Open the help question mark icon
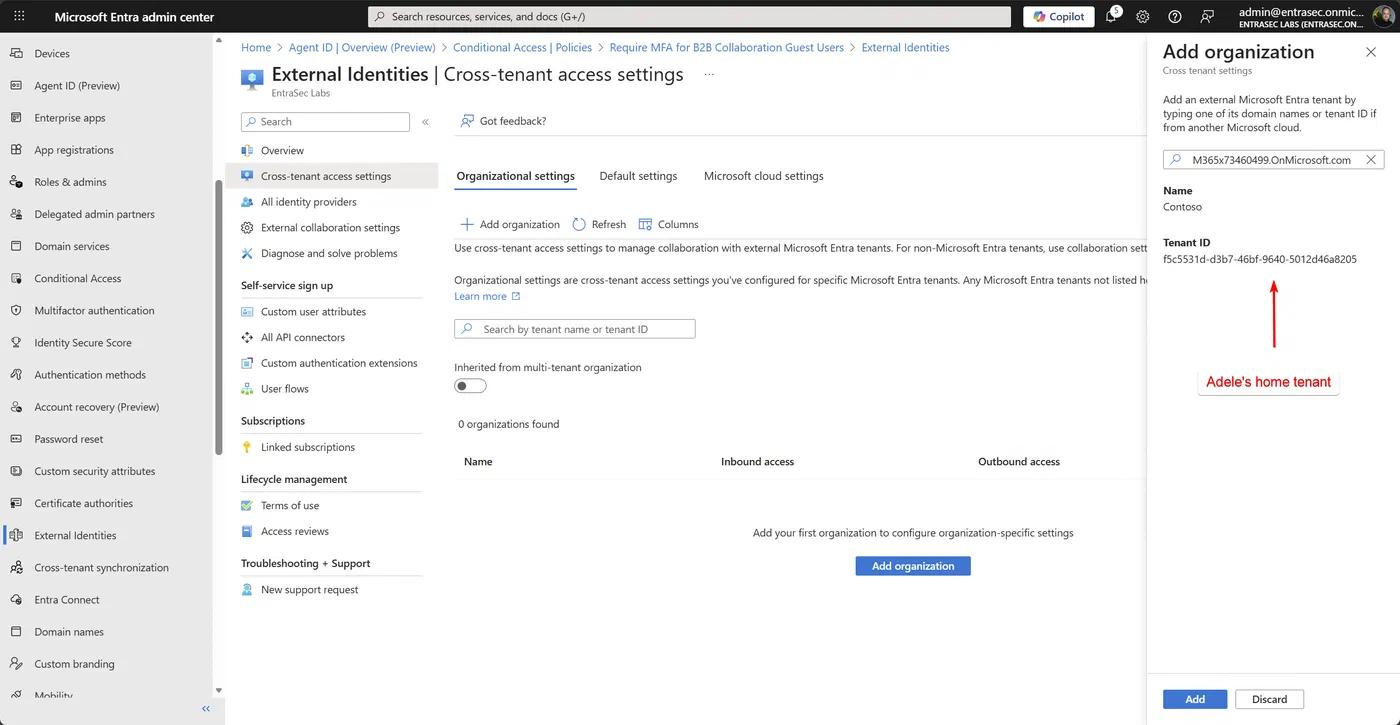Screen dimensions: 1400x725 coord(1175,17)
